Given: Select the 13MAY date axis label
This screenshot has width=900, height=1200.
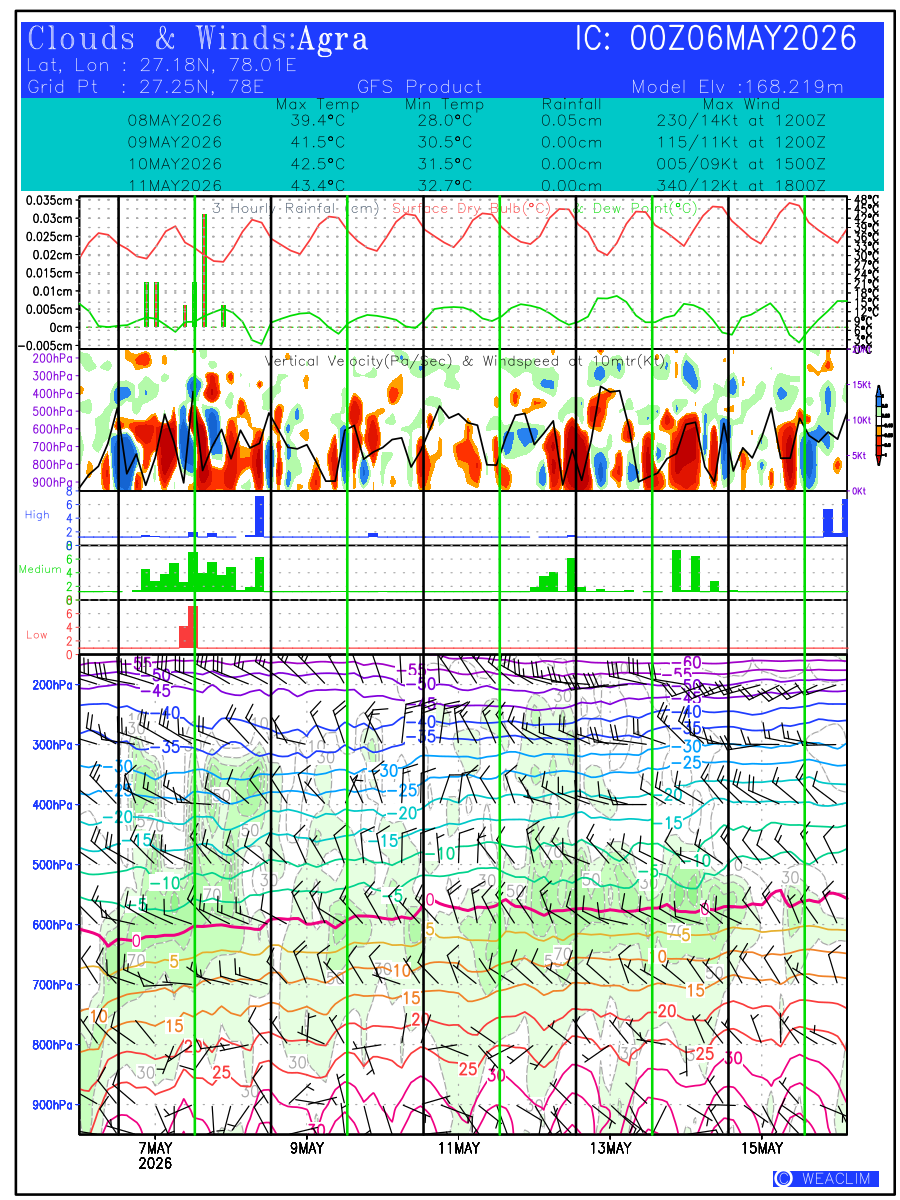Looking at the screenshot, I should [609, 1148].
